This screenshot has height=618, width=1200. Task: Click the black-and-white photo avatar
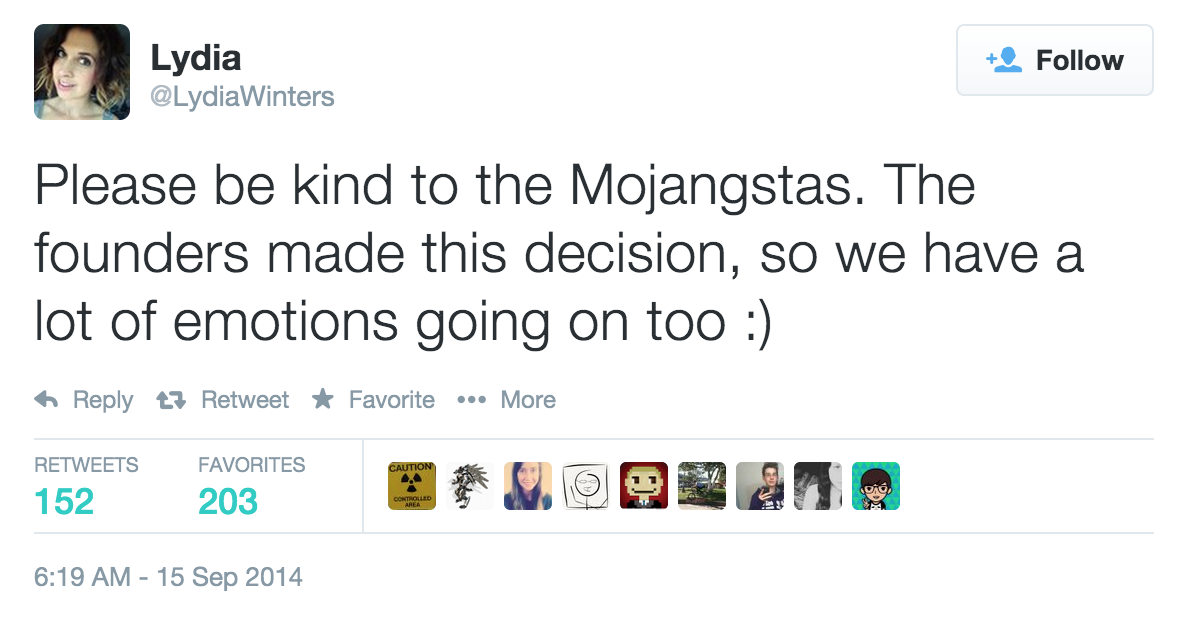pyautogui.click(x=818, y=486)
